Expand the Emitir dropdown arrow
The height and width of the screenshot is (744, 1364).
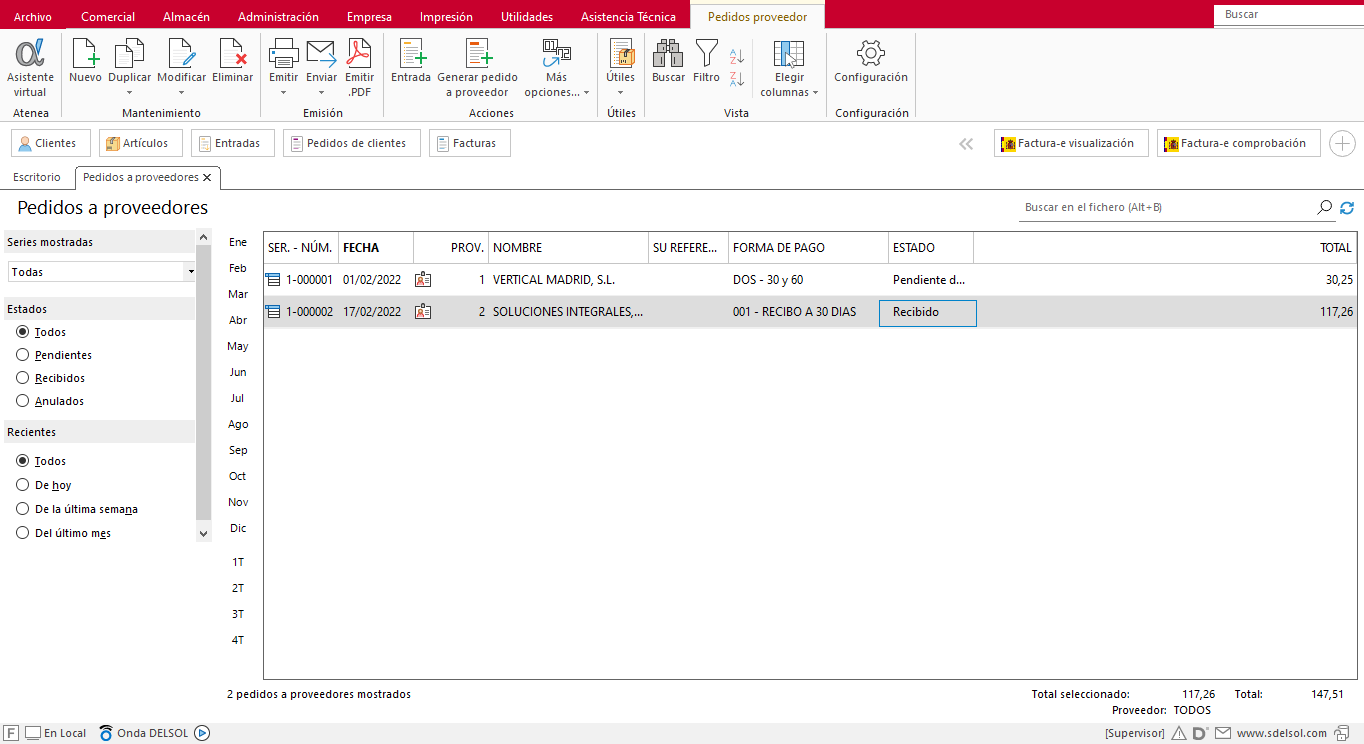(x=283, y=93)
